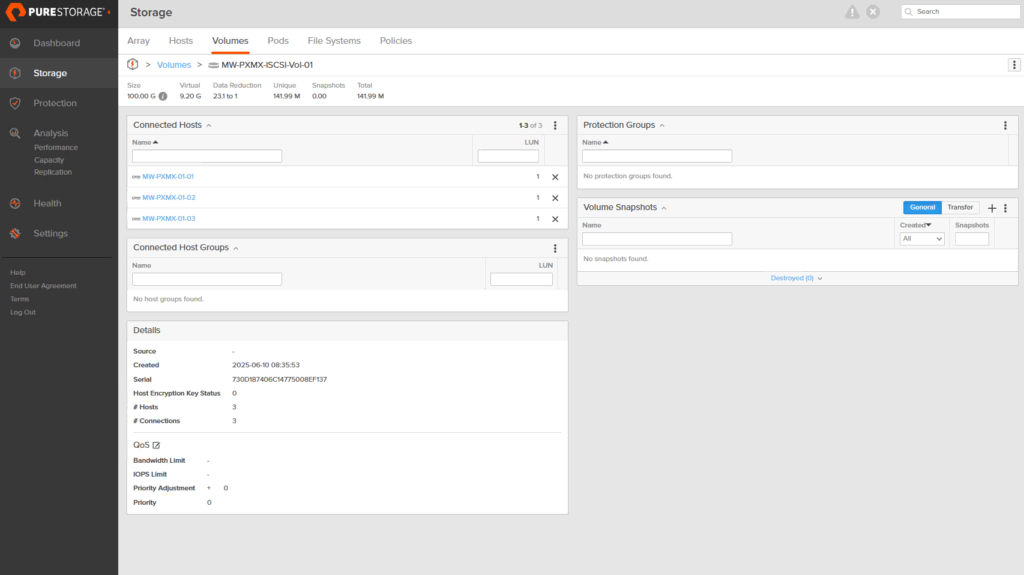Disconnect host MW-PXMX-01-02
Viewport: 1024px width, 575px height.
pos(555,198)
